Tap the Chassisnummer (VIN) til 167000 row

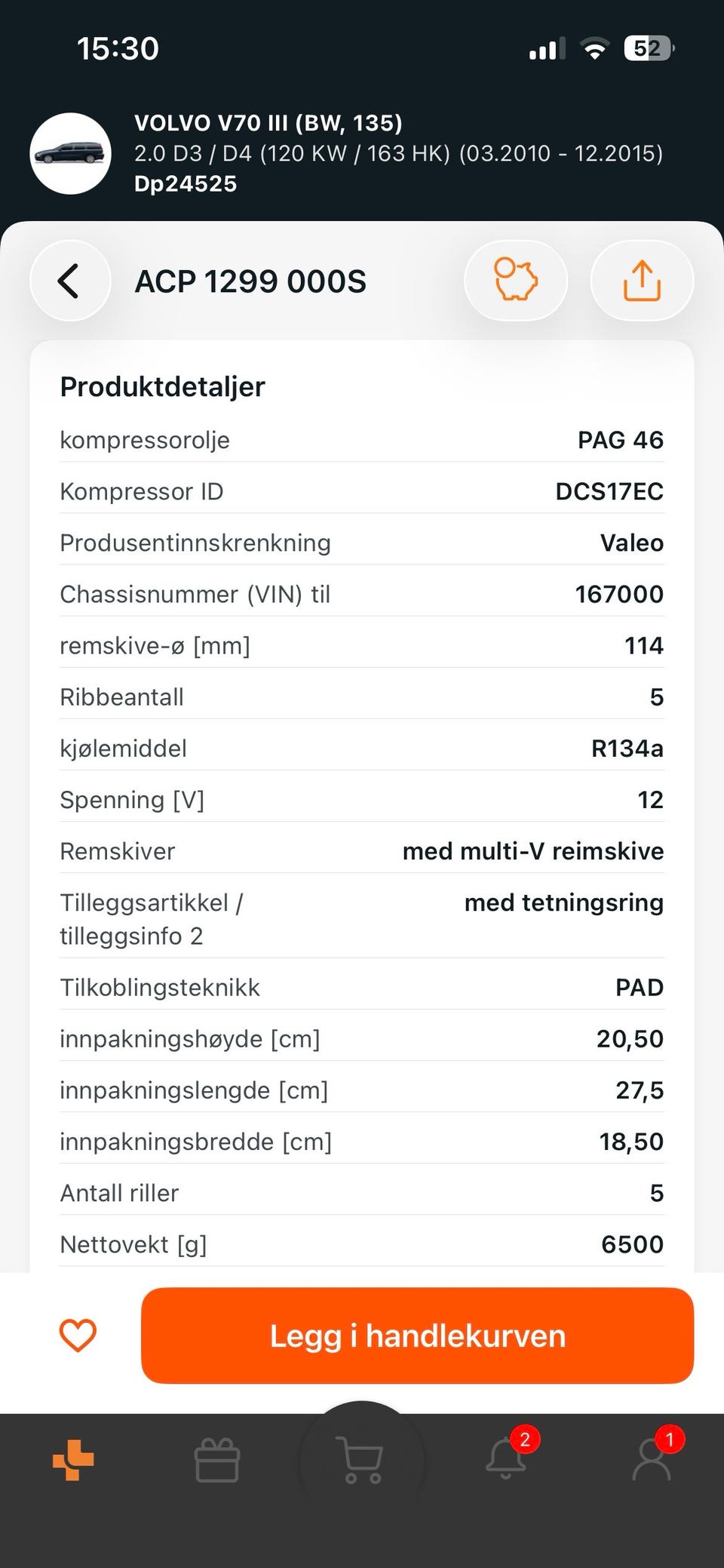pos(362,594)
